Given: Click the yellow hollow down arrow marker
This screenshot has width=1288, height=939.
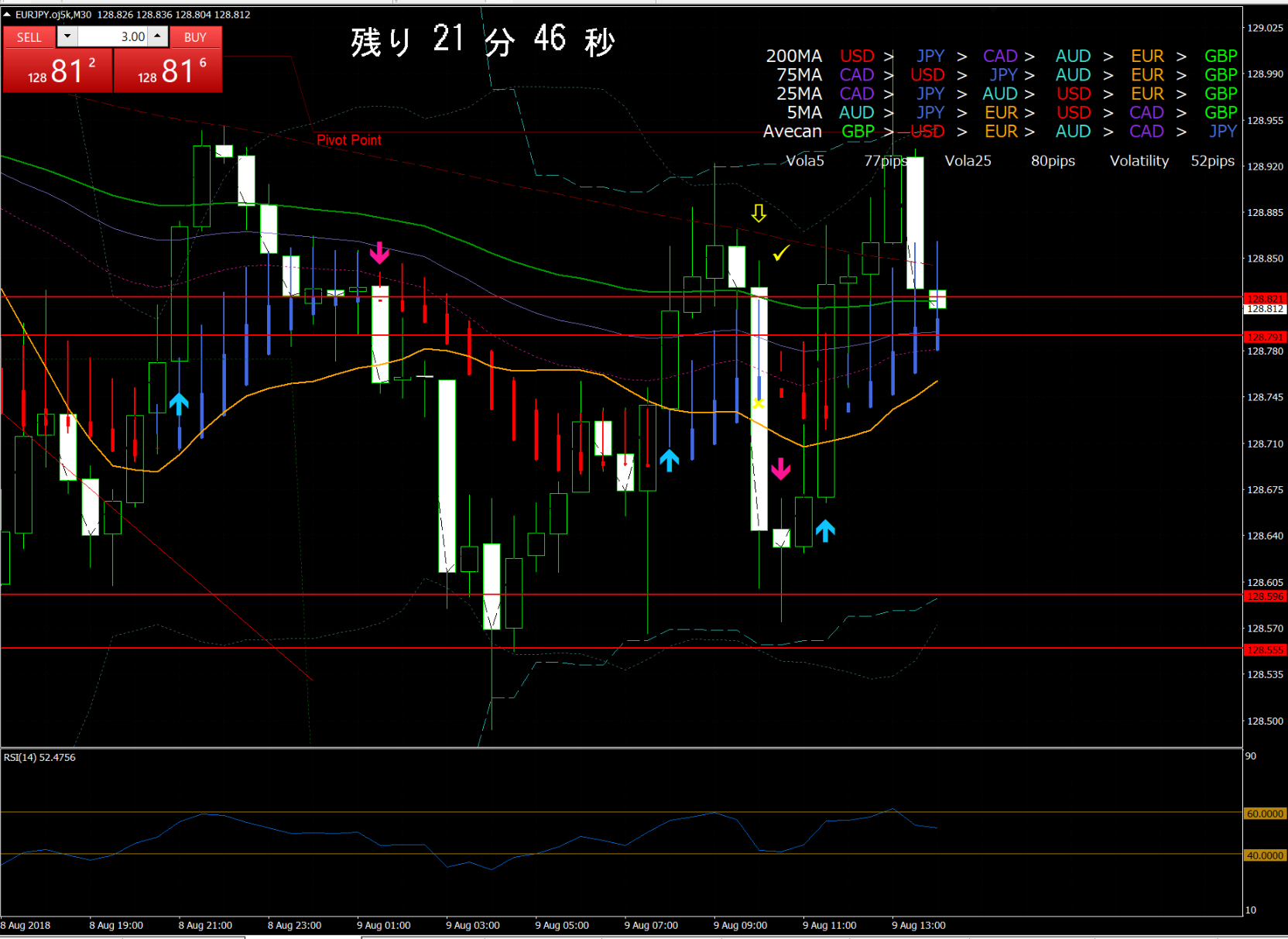Looking at the screenshot, I should click(x=759, y=213).
